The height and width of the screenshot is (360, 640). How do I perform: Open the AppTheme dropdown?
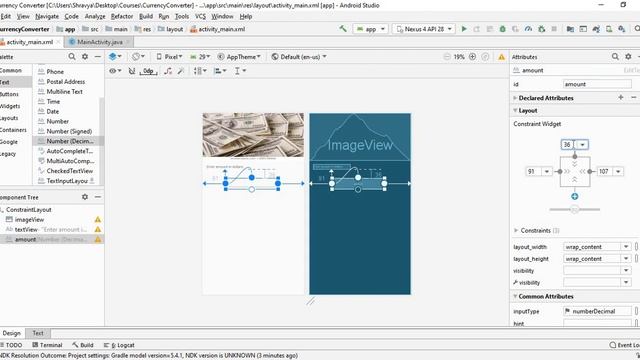click(x=239, y=57)
